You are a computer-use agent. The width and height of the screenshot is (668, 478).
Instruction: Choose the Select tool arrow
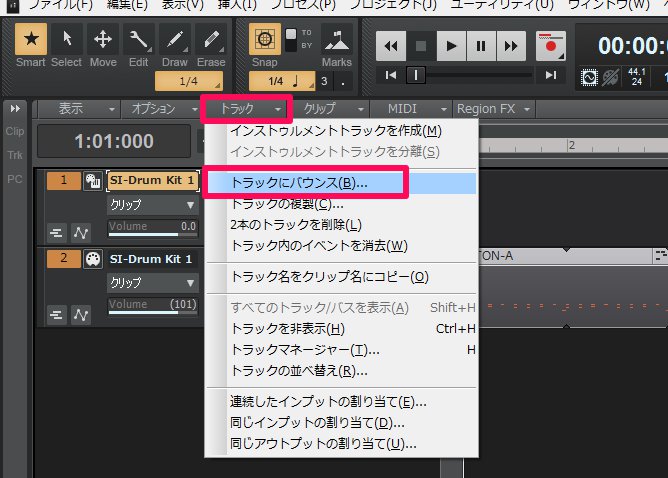tap(66, 39)
